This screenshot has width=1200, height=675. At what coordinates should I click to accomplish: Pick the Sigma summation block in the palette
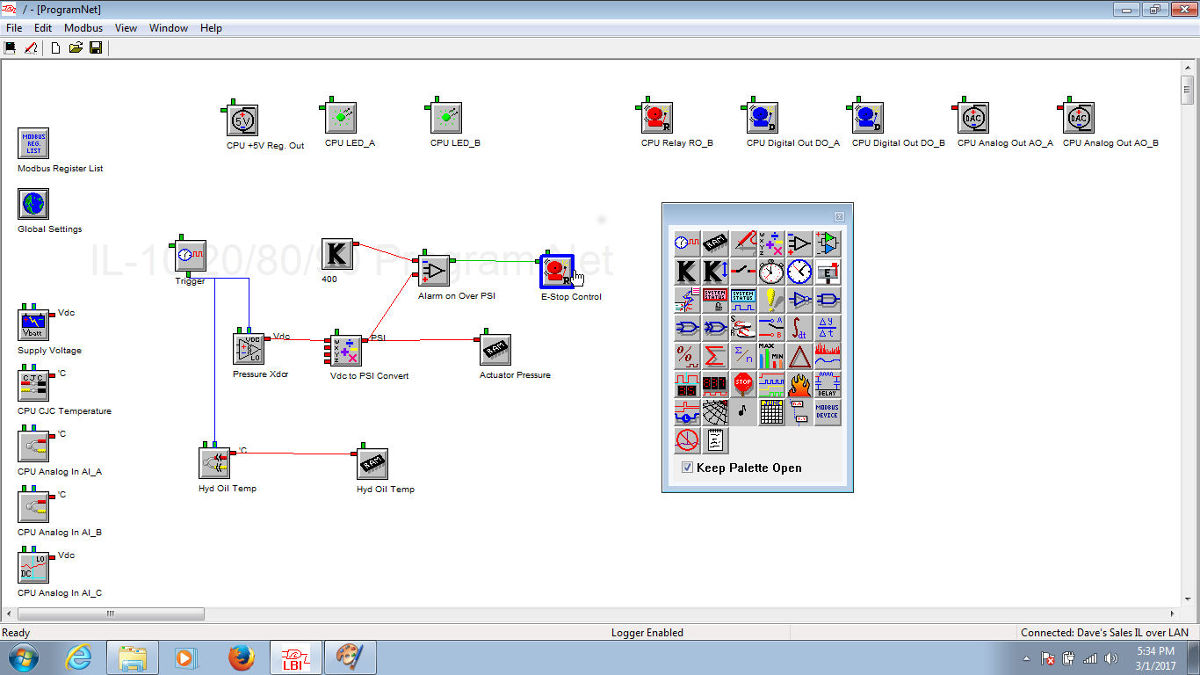point(712,355)
